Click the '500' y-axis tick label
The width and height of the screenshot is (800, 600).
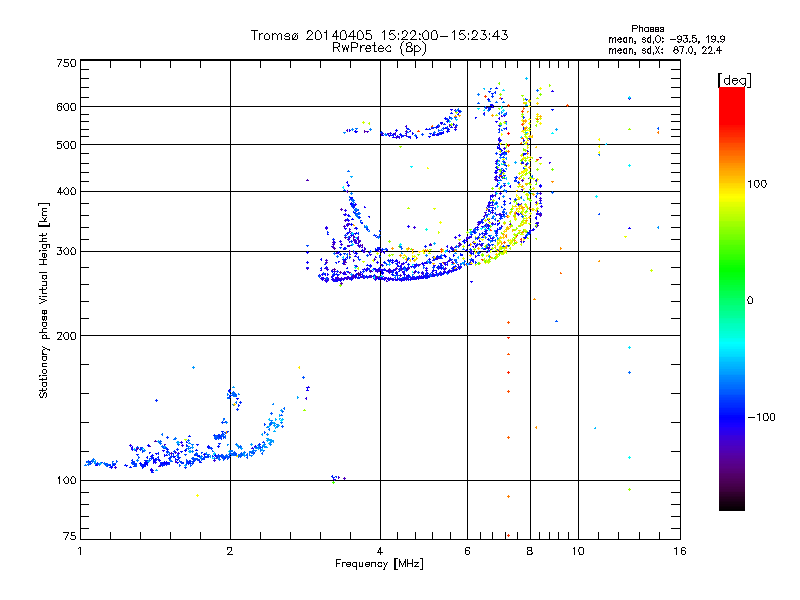pos(66,145)
